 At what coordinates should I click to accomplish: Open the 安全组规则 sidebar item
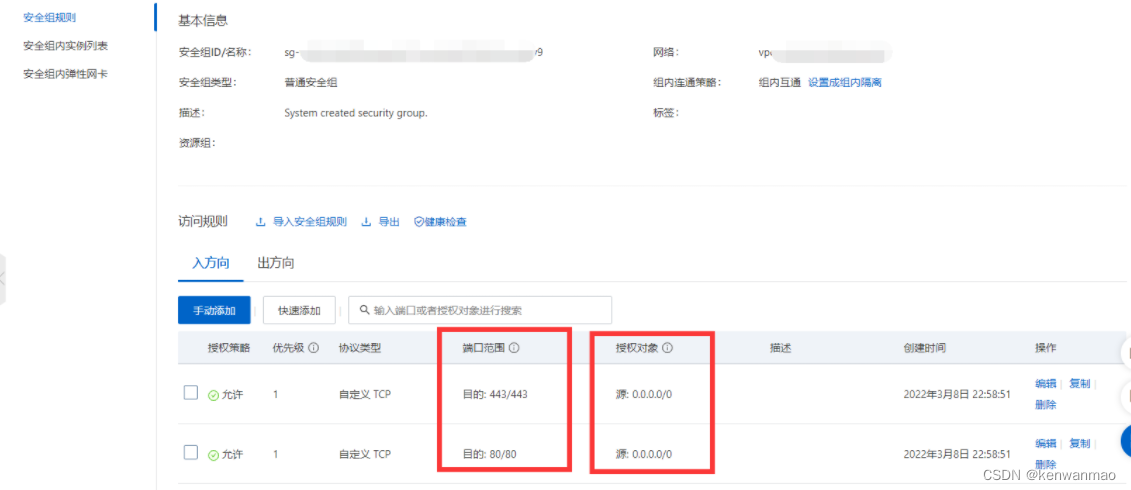(50, 17)
